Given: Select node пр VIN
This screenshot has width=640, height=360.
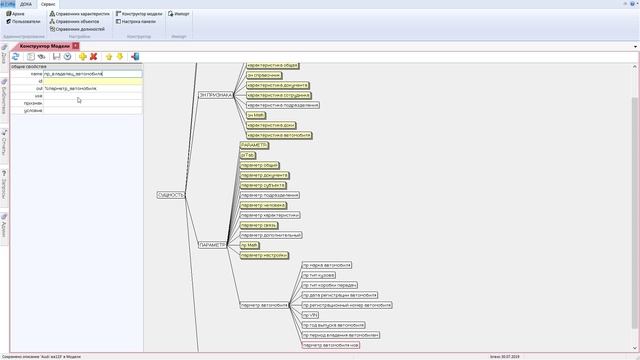Looking at the screenshot, I should coord(310,315).
